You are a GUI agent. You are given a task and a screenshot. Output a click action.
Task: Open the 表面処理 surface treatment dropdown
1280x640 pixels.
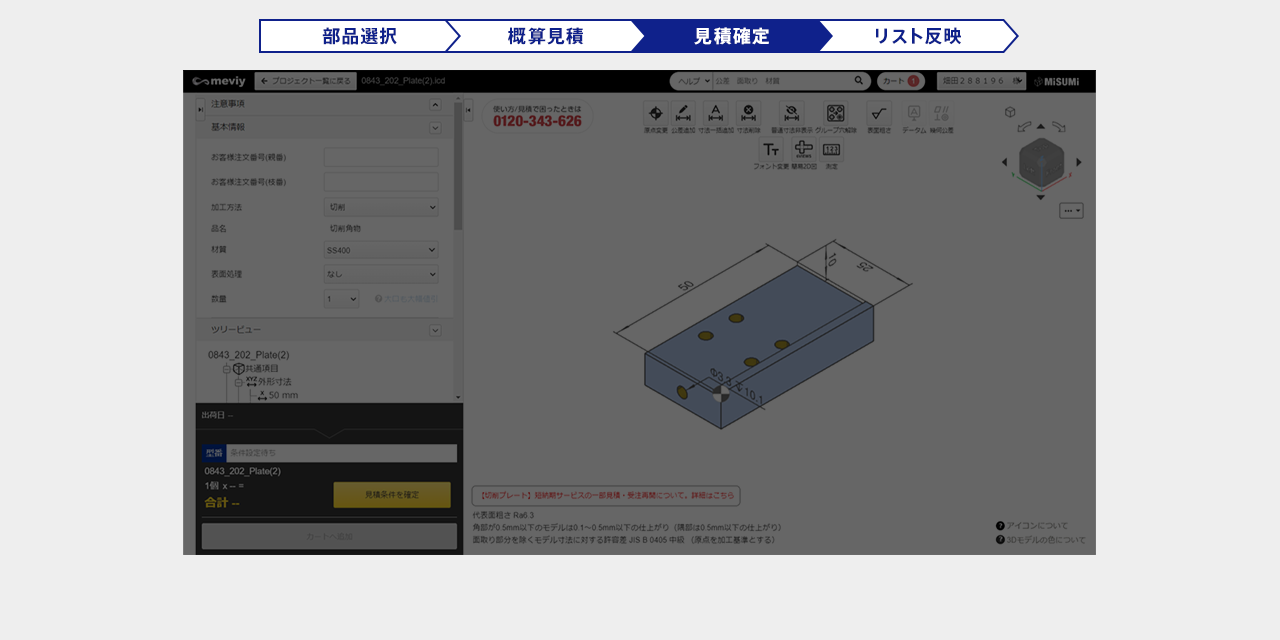click(381, 274)
